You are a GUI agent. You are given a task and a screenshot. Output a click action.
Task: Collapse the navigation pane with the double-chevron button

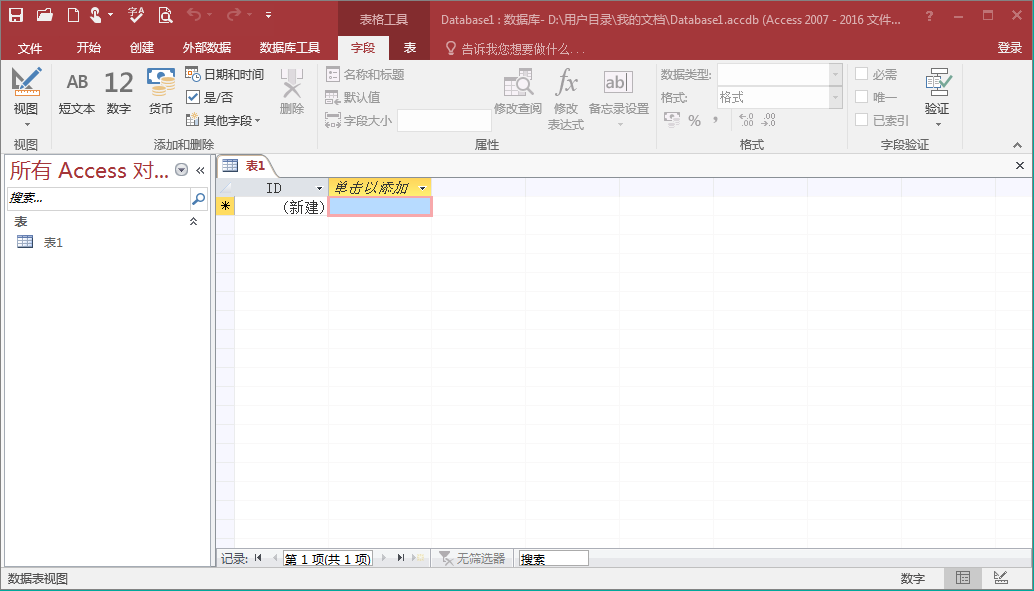[200, 170]
